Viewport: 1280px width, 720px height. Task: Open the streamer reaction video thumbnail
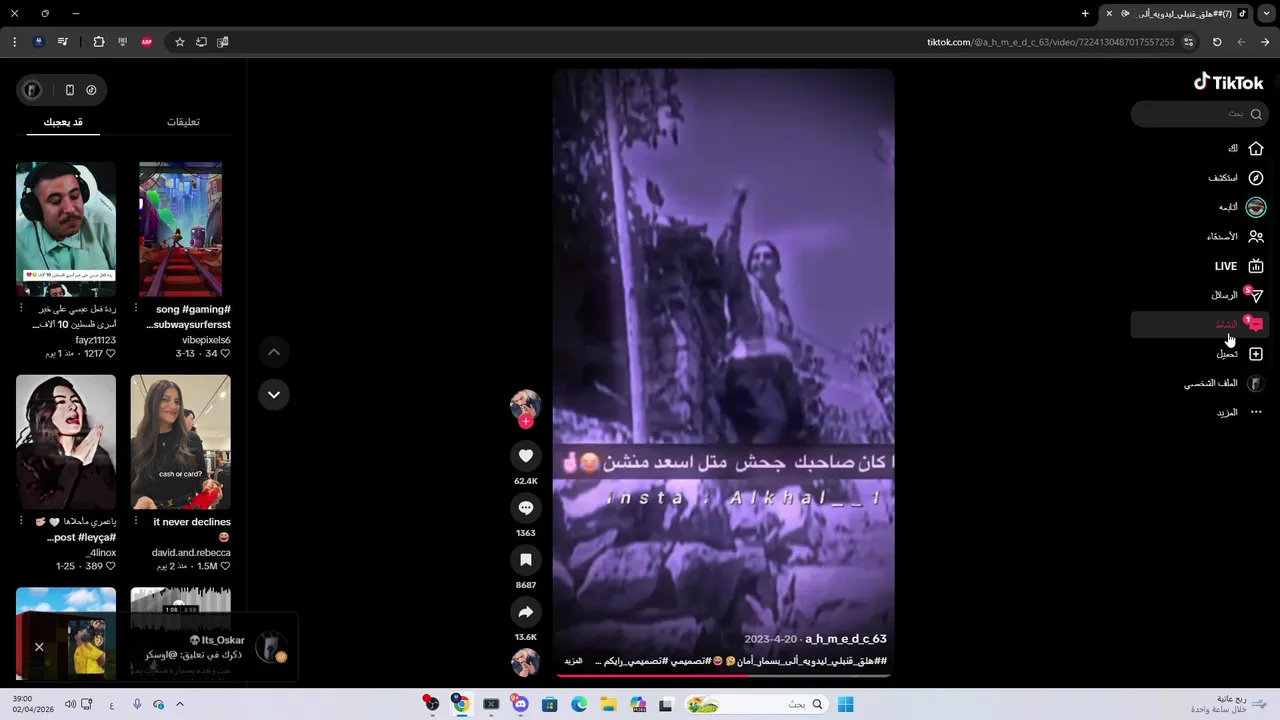point(66,229)
